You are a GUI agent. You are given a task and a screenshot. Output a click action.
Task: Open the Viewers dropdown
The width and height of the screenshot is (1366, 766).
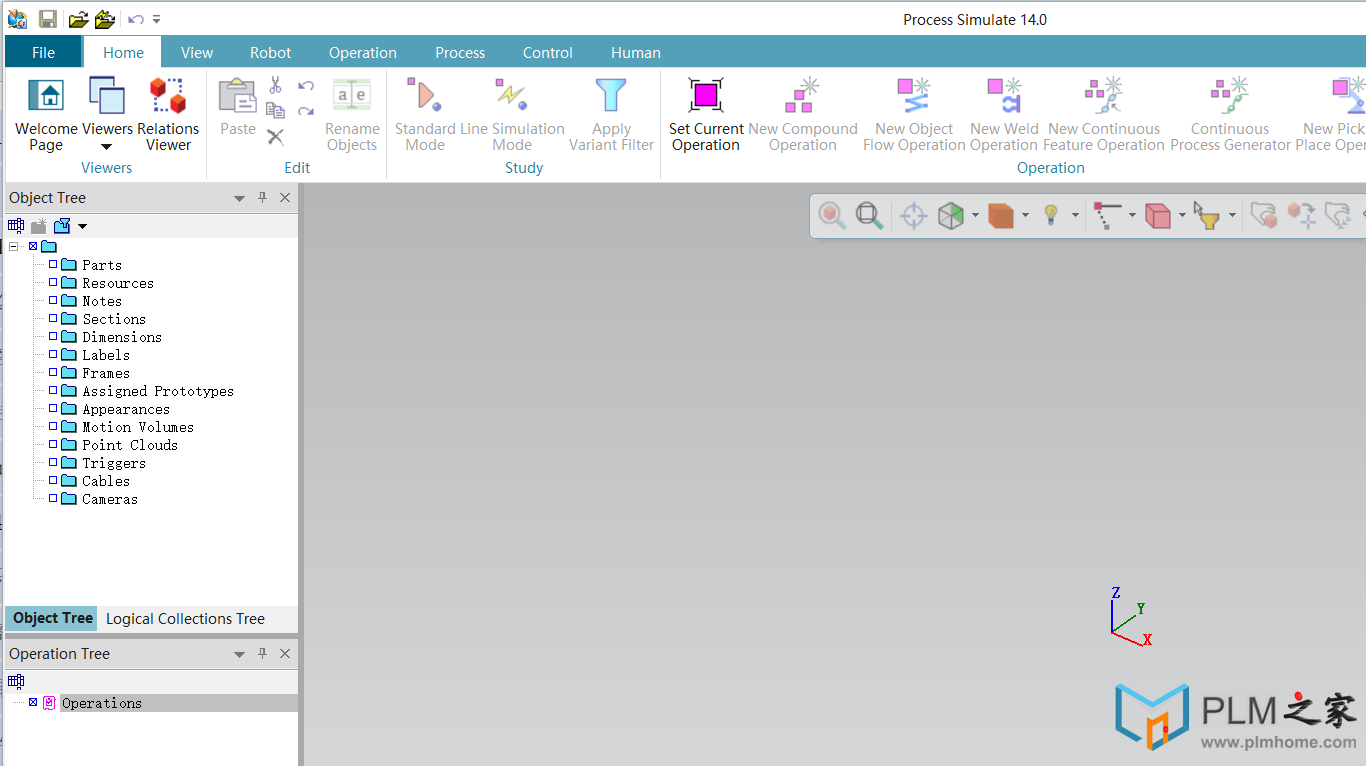(107, 146)
